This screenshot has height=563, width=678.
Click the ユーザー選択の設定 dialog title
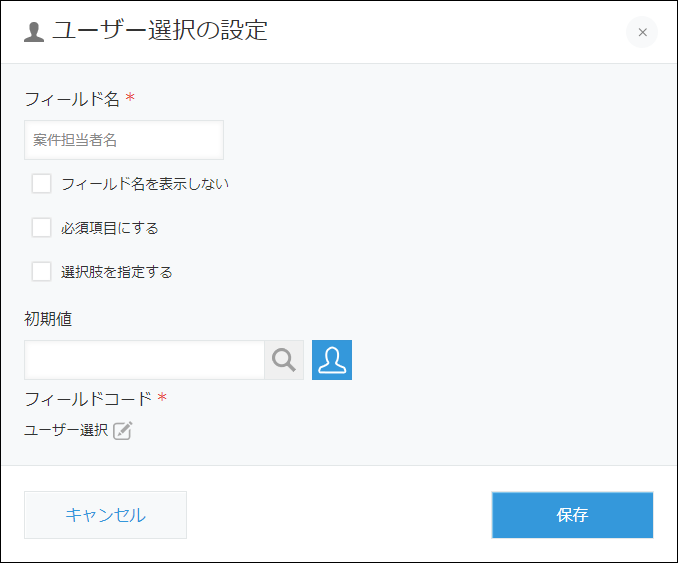(160, 30)
